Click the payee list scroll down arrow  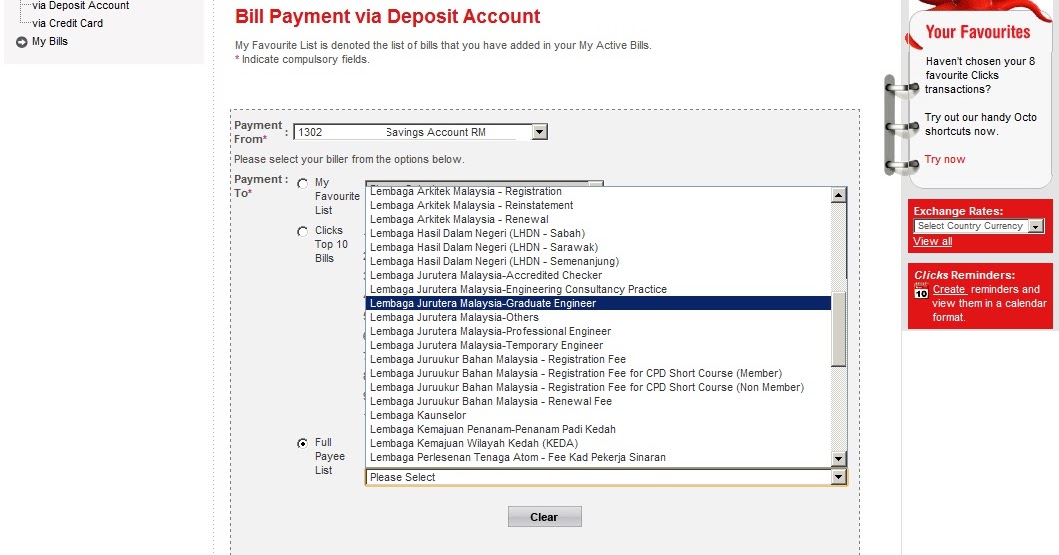click(839, 459)
